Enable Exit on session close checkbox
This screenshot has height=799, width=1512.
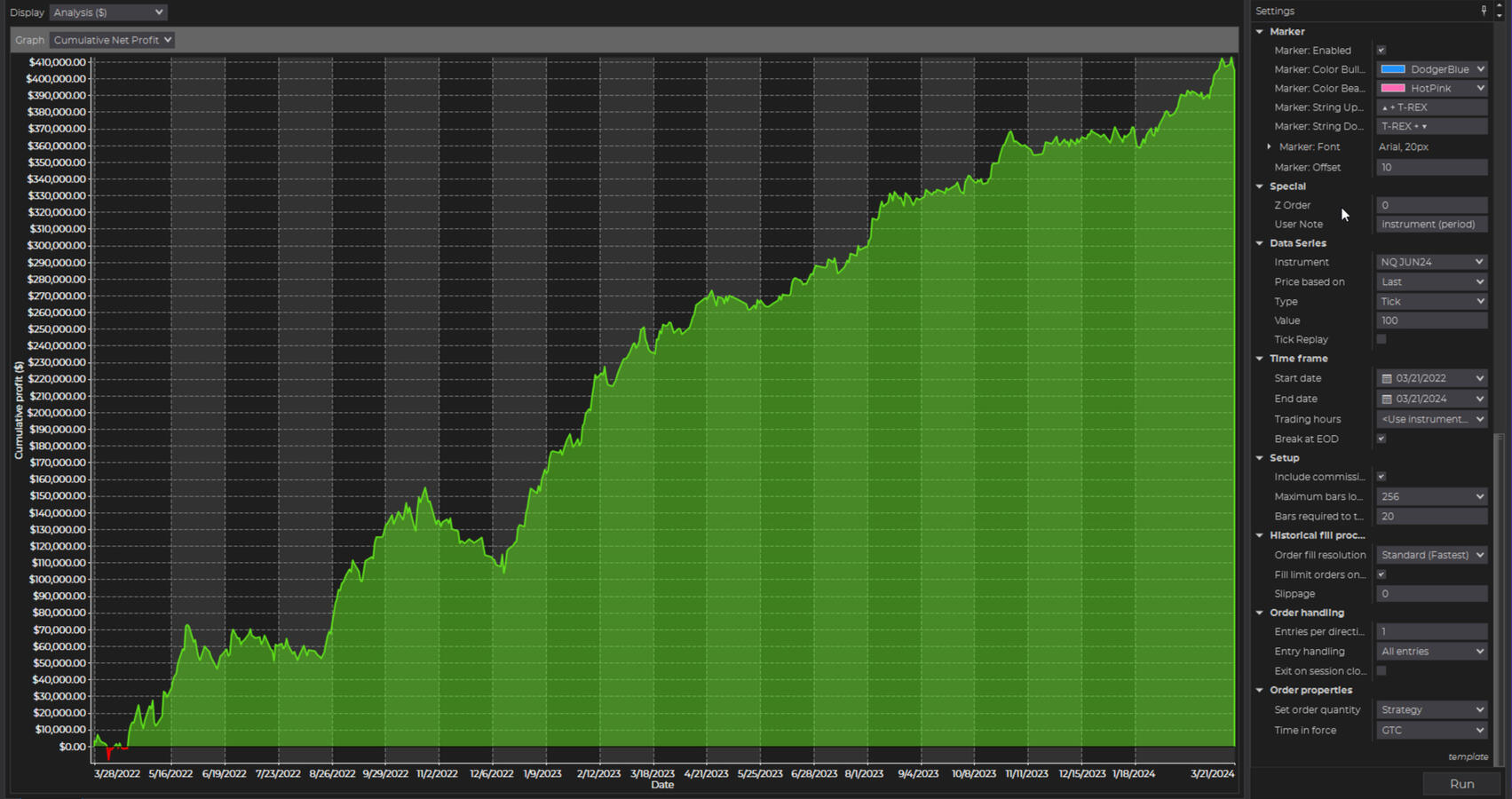coord(1381,671)
